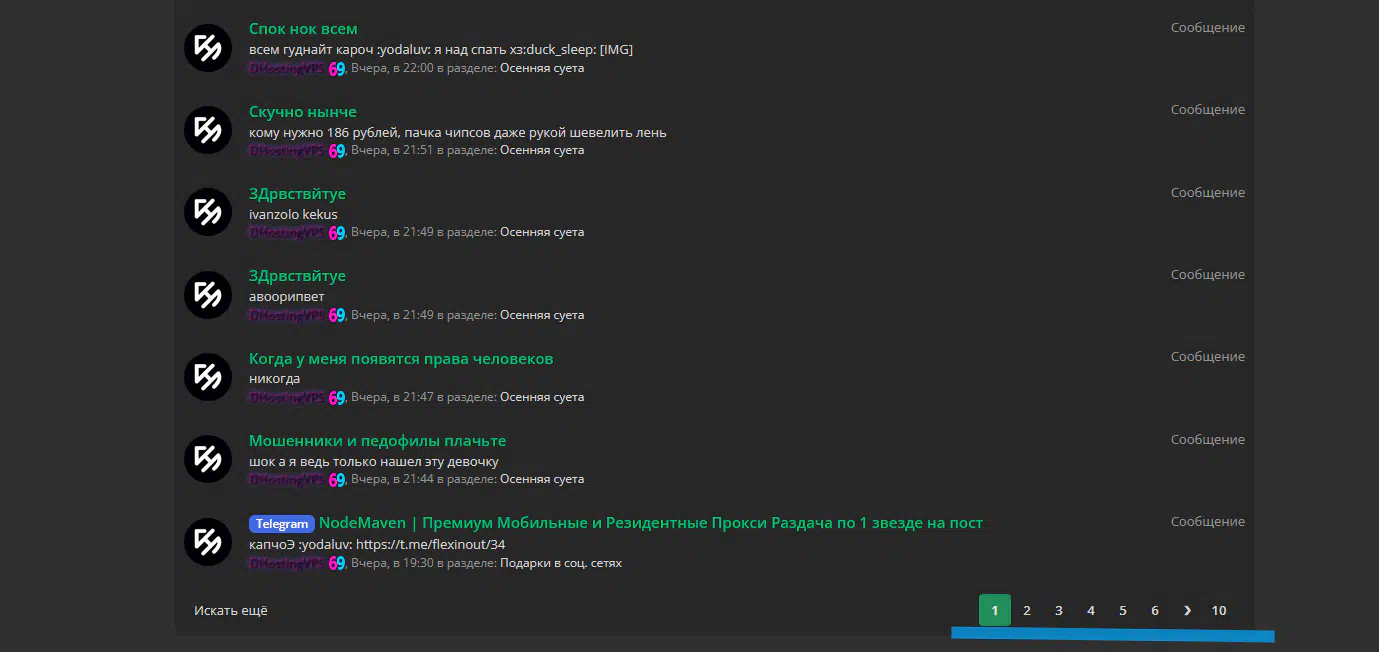1379x652 pixels.
Task: Open 'Осенняя суета' section in first post
Action: point(541,68)
